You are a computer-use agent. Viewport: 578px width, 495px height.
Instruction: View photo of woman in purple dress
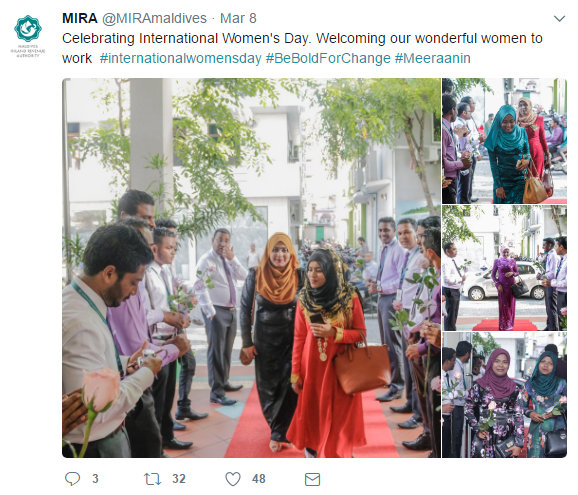point(504,268)
